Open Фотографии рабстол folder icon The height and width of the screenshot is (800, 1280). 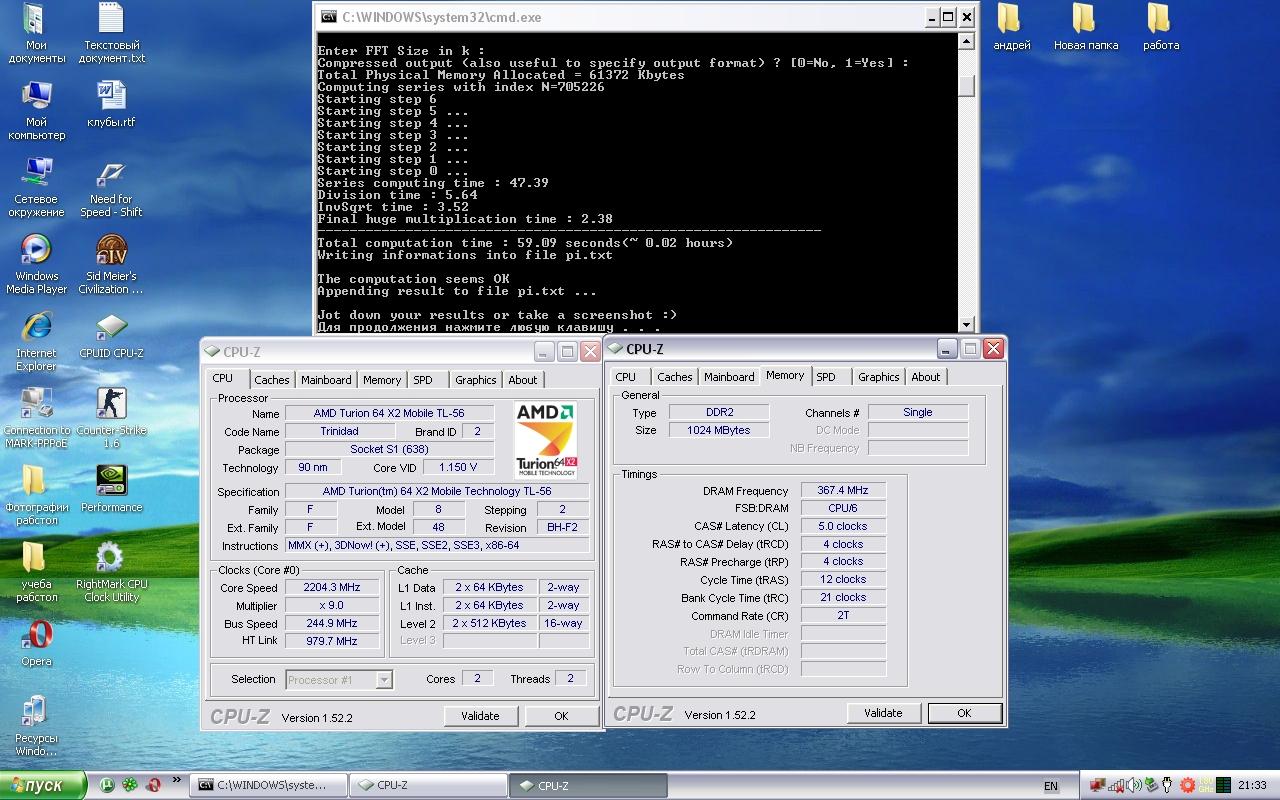click(x=36, y=494)
